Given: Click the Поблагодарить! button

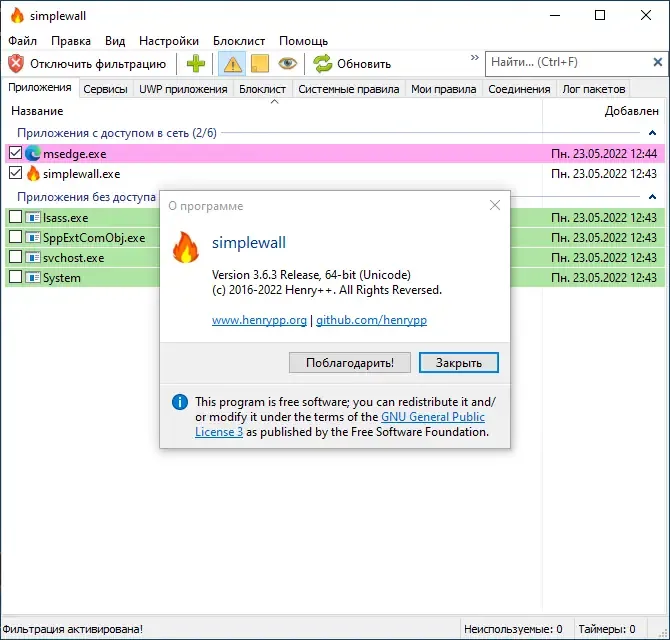Looking at the screenshot, I should tap(350, 363).
